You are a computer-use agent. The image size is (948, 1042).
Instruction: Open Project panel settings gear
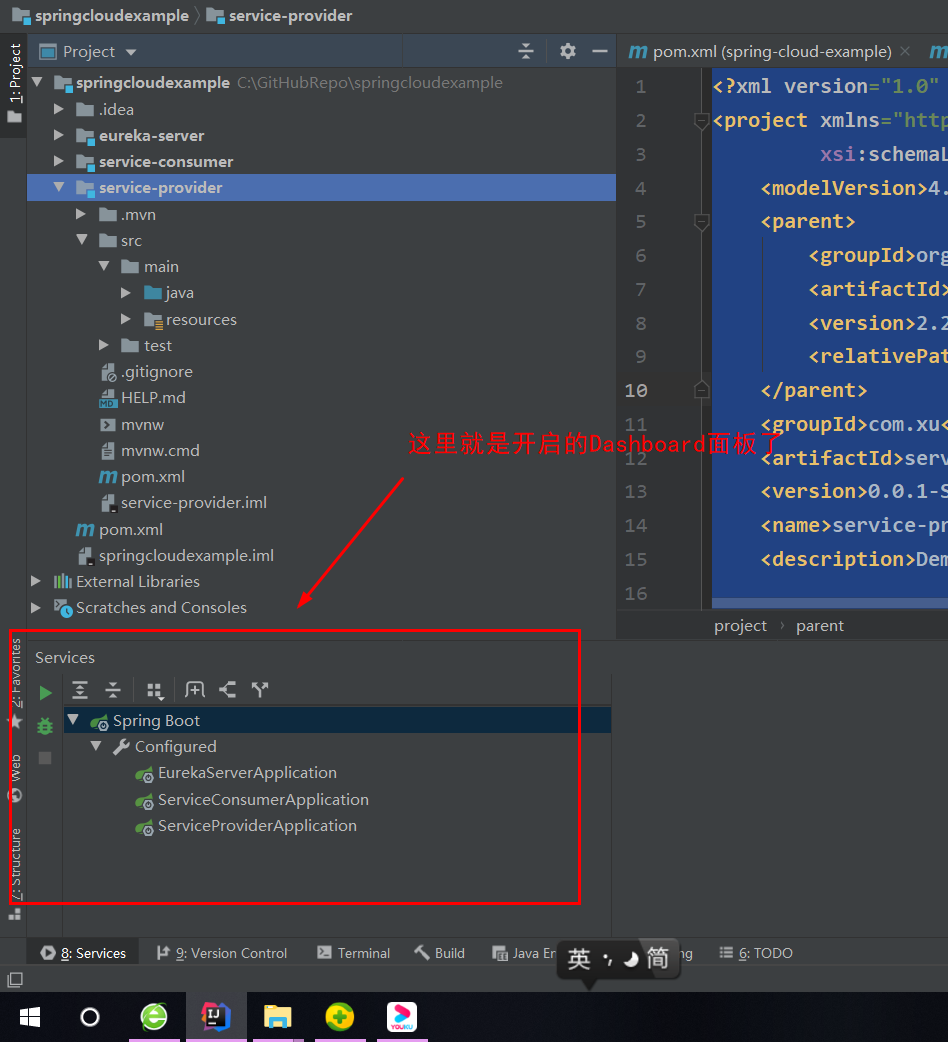[x=567, y=51]
